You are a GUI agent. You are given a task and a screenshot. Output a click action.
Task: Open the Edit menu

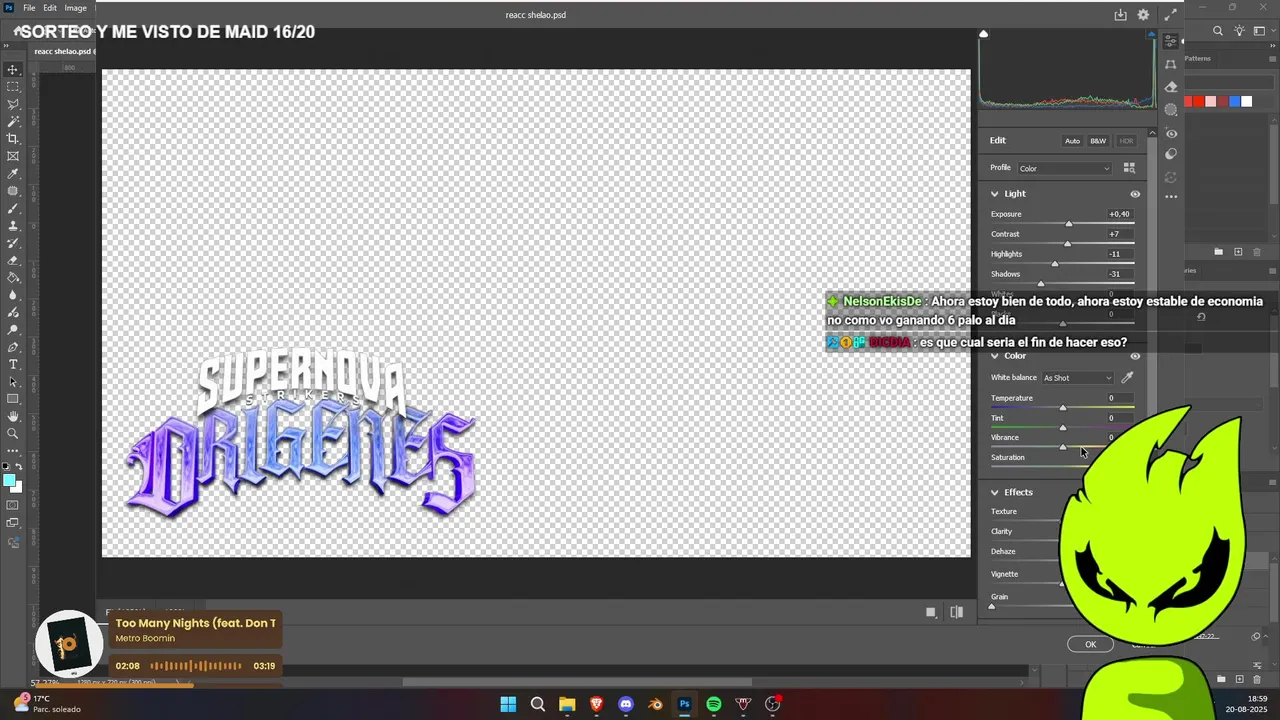pyautogui.click(x=50, y=8)
